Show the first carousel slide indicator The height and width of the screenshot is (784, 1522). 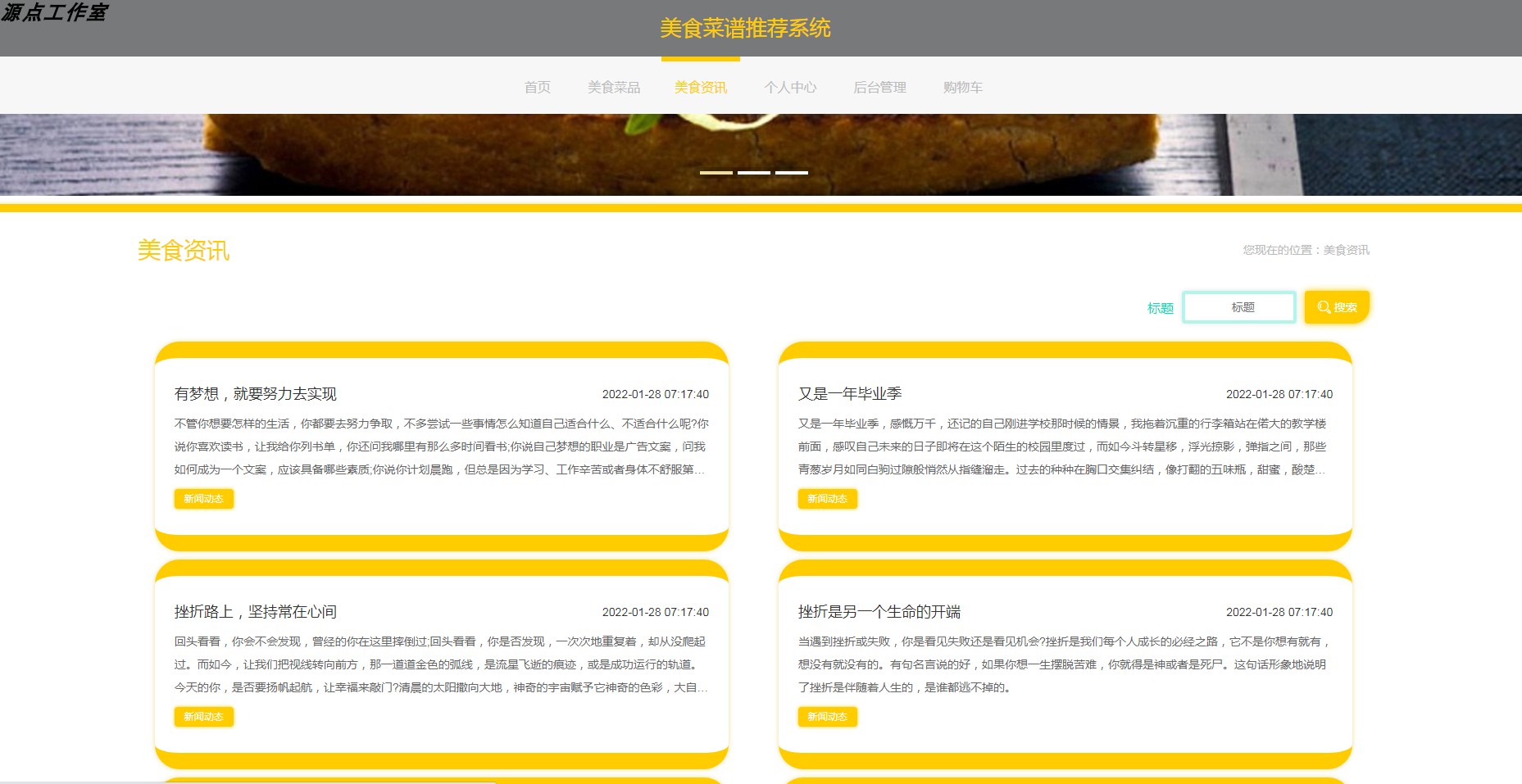click(x=716, y=173)
